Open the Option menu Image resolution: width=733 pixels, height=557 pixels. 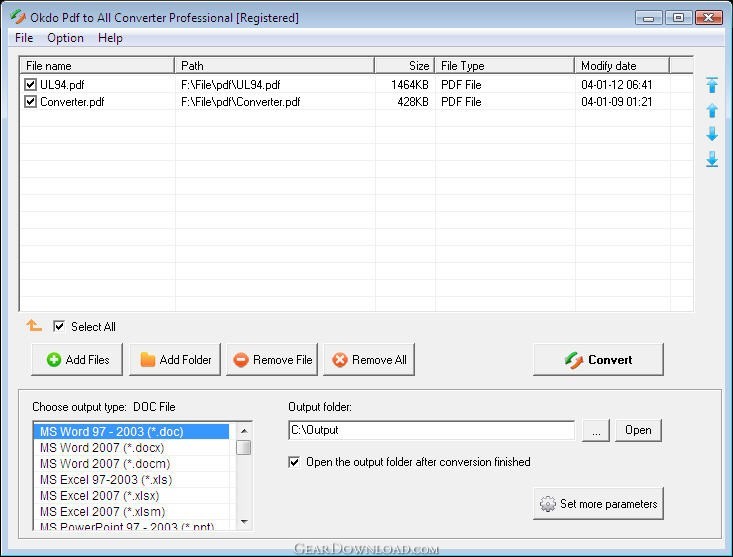click(65, 38)
